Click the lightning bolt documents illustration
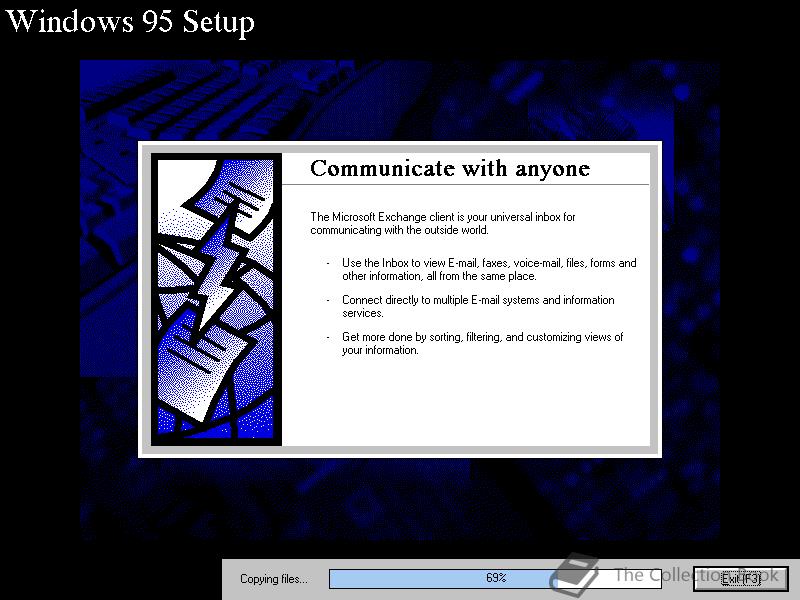 [x=216, y=299]
